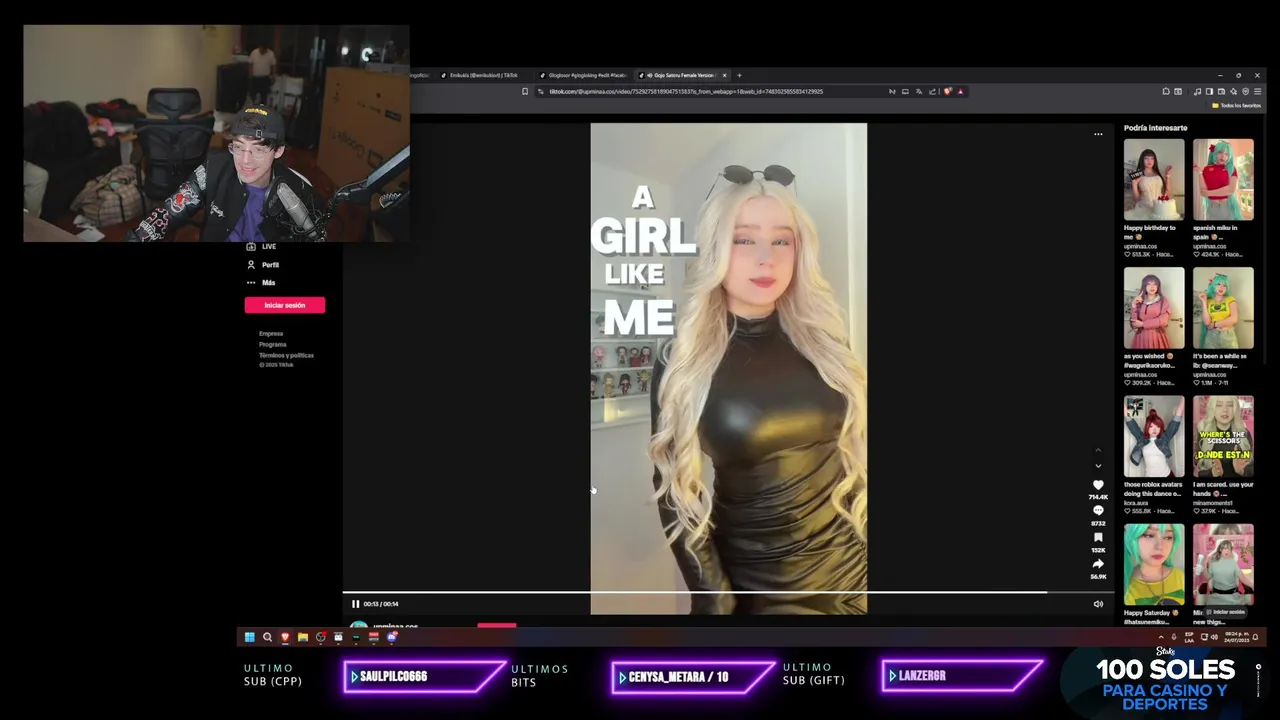Open Perfil in TikTok sidebar
This screenshot has height=720, width=1280.
tap(263, 265)
